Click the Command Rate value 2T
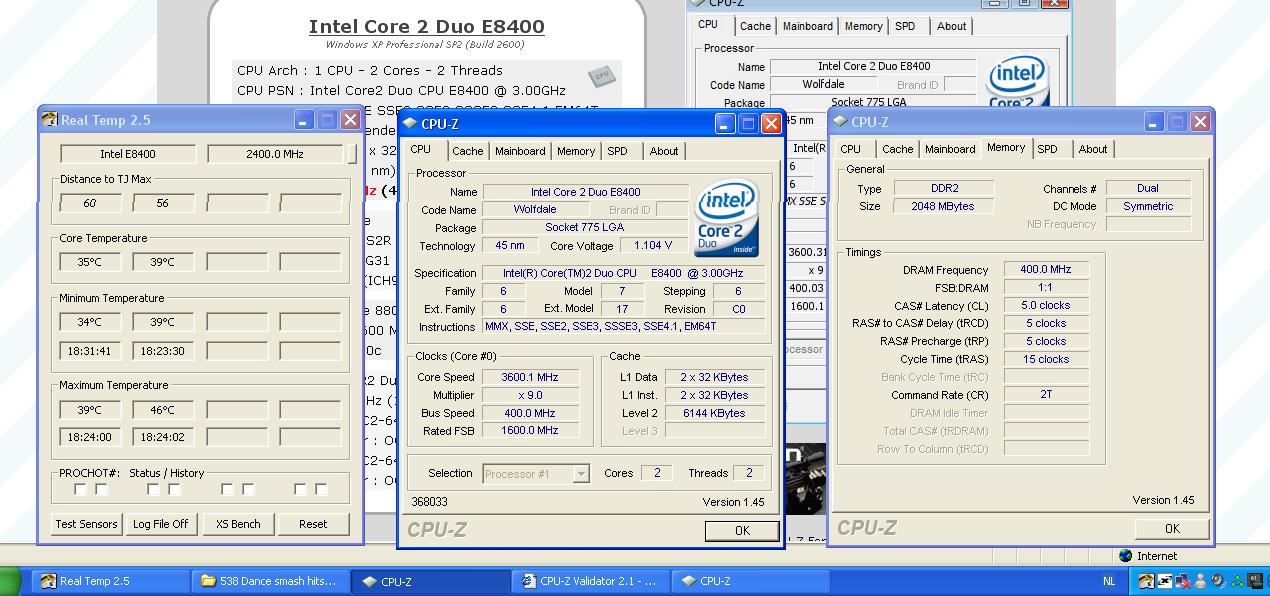 tap(1046, 394)
